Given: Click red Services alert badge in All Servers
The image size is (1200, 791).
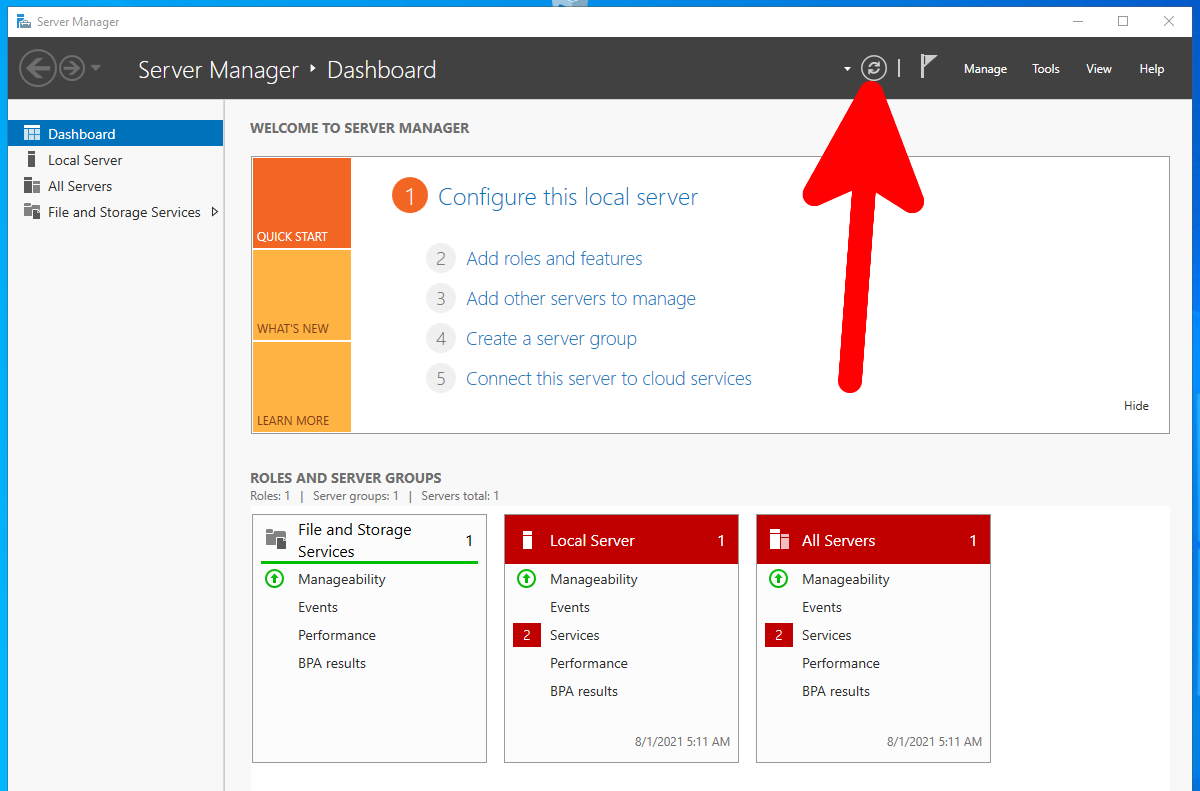Looking at the screenshot, I should [778, 635].
